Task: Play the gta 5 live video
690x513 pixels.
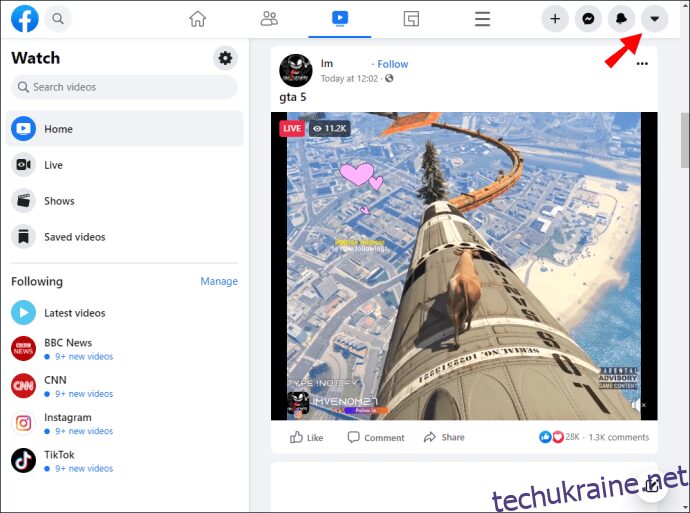Action: pos(464,266)
